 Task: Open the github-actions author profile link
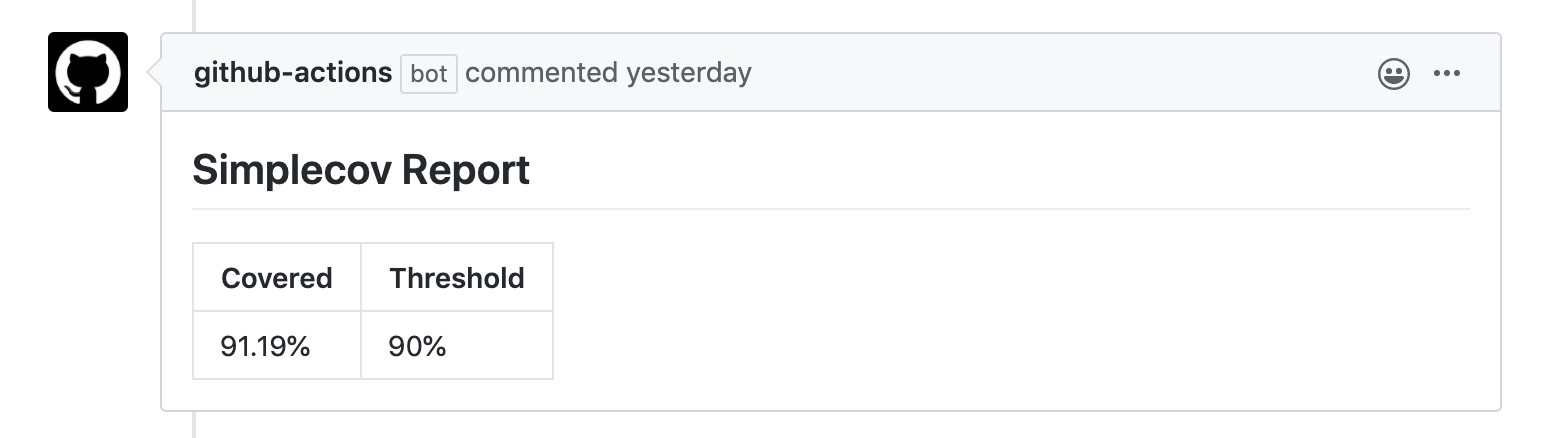tap(293, 73)
